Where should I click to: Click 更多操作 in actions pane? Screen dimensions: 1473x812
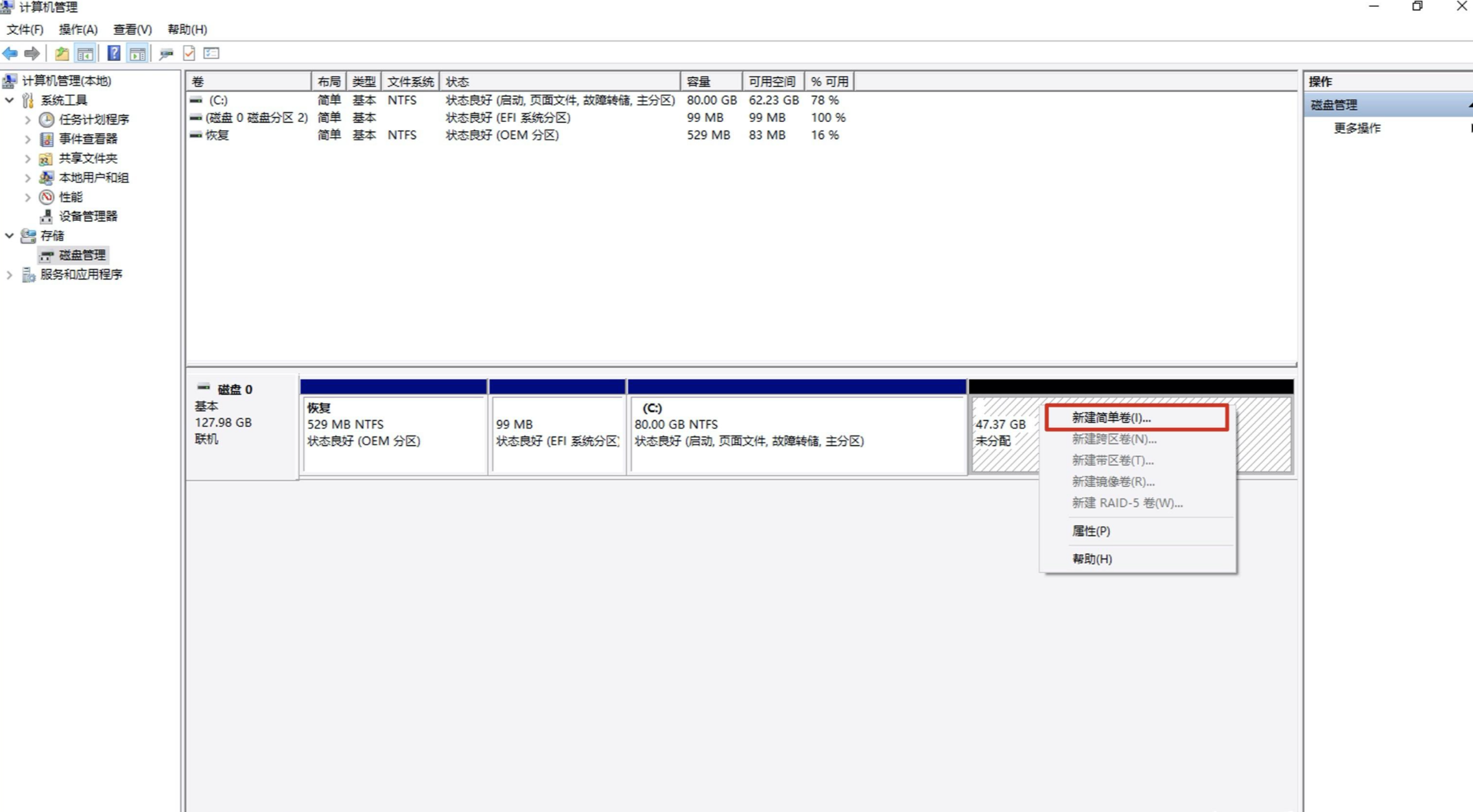pos(1356,128)
